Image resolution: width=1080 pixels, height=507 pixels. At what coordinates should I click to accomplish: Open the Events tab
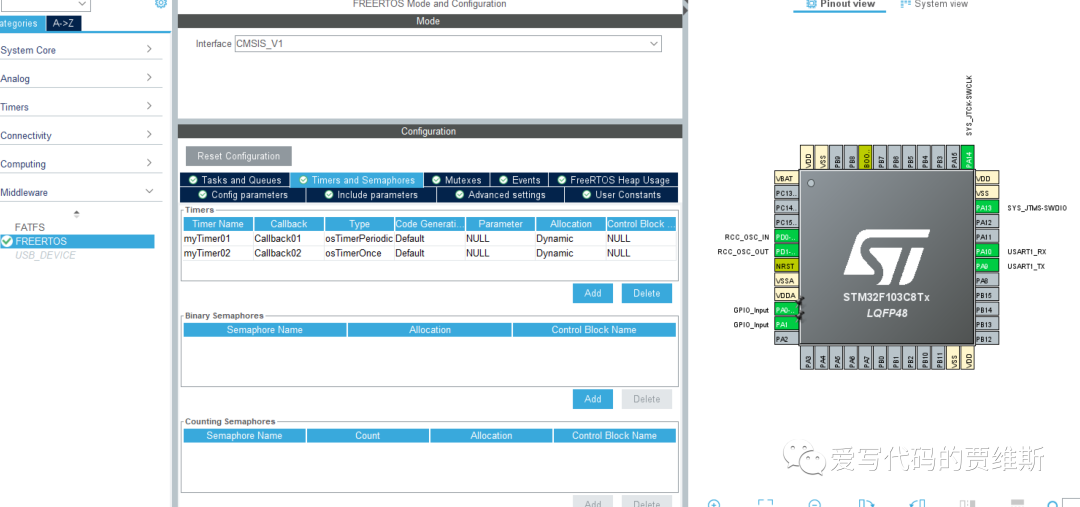[519, 180]
